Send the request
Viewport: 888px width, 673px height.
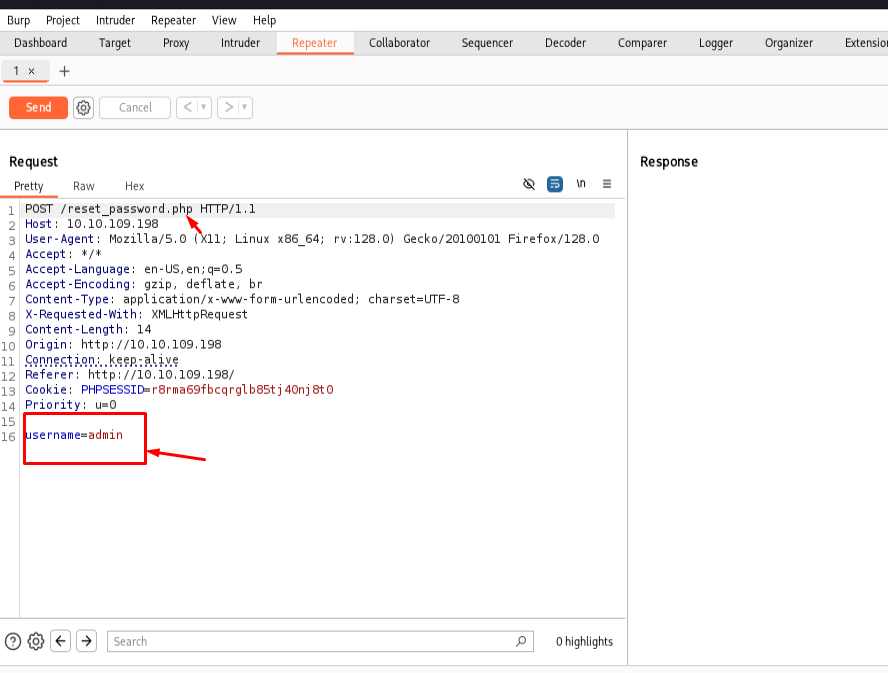click(39, 108)
